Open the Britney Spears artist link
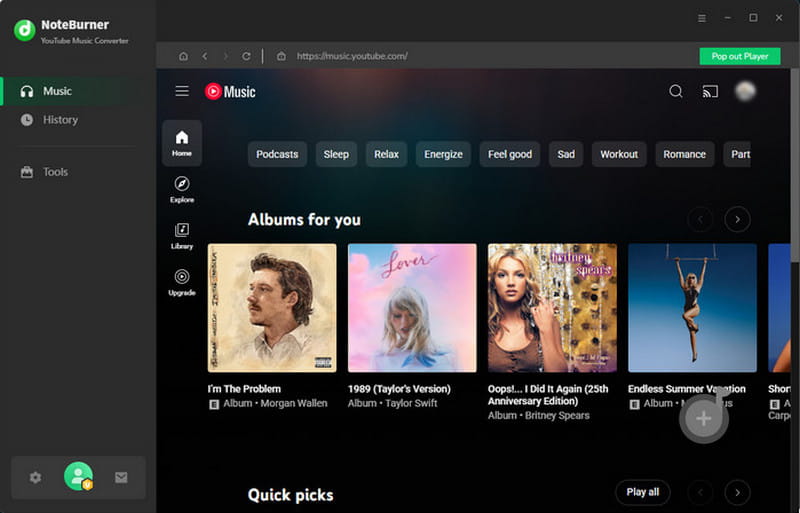This screenshot has width=800, height=513. point(557,416)
